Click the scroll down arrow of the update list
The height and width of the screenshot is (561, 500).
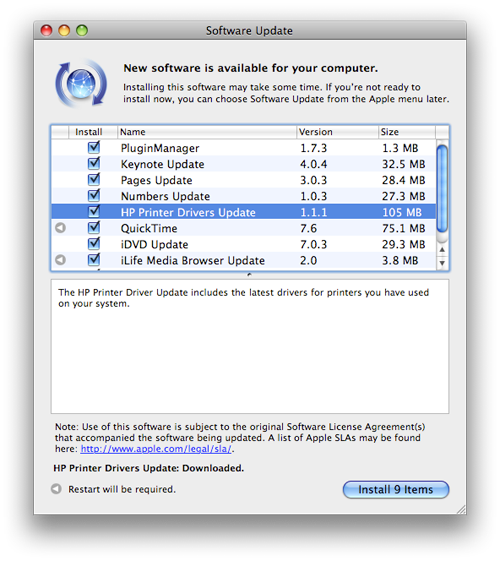click(442, 263)
